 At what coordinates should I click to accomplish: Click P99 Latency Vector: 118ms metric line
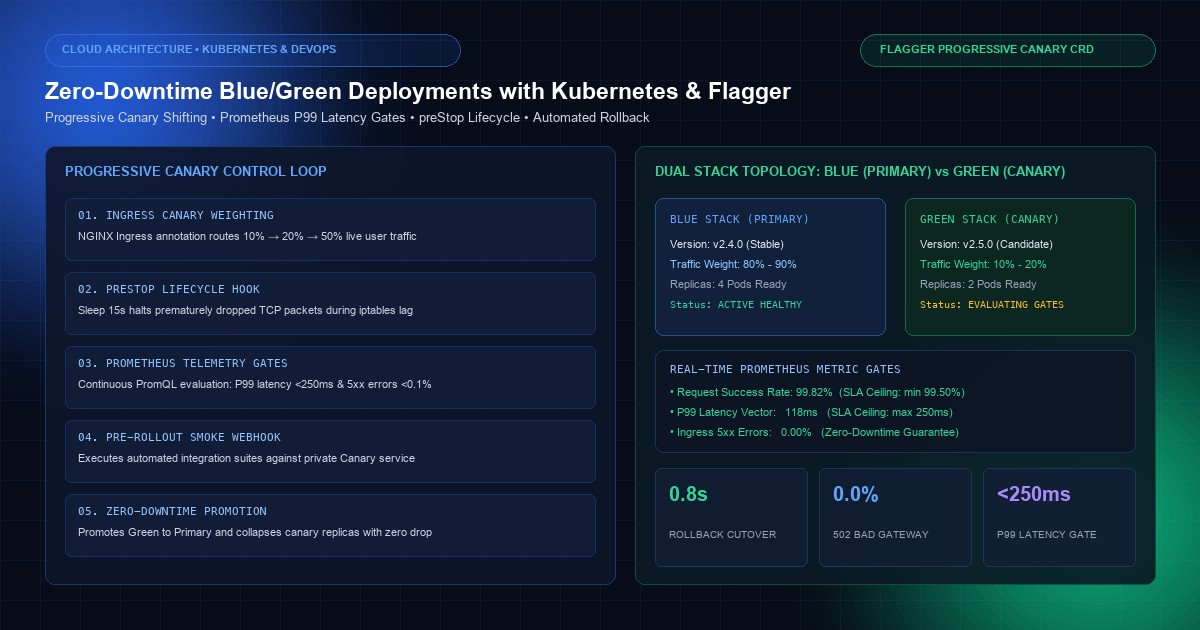point(811,412)
